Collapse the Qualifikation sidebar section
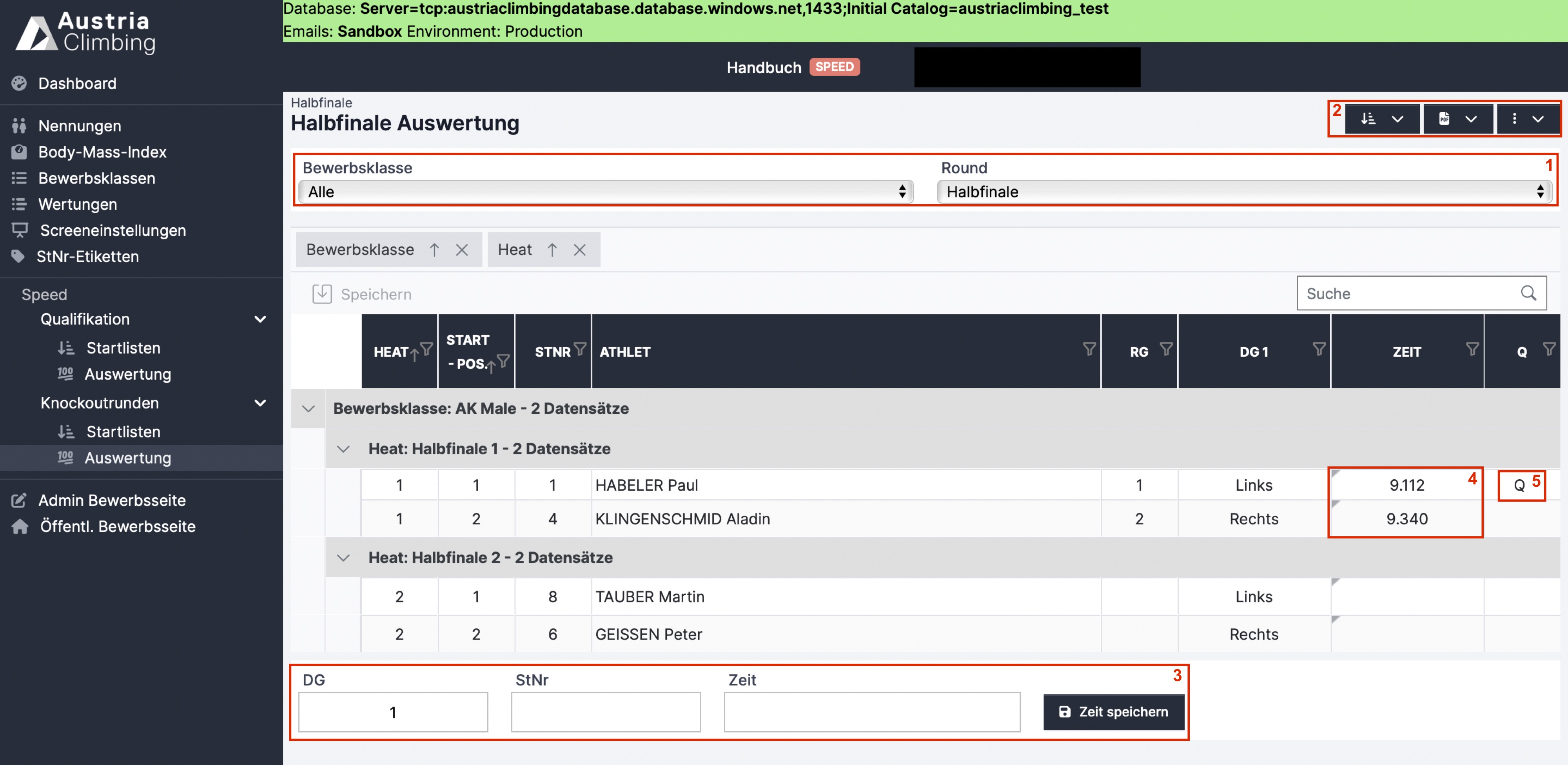This screenshot has width=1568, height=765. pos(260,319)
